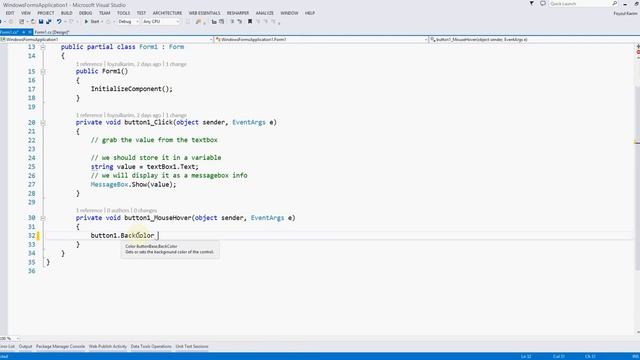
Task: Open the TEAM menu
Action: click(104, 13)
